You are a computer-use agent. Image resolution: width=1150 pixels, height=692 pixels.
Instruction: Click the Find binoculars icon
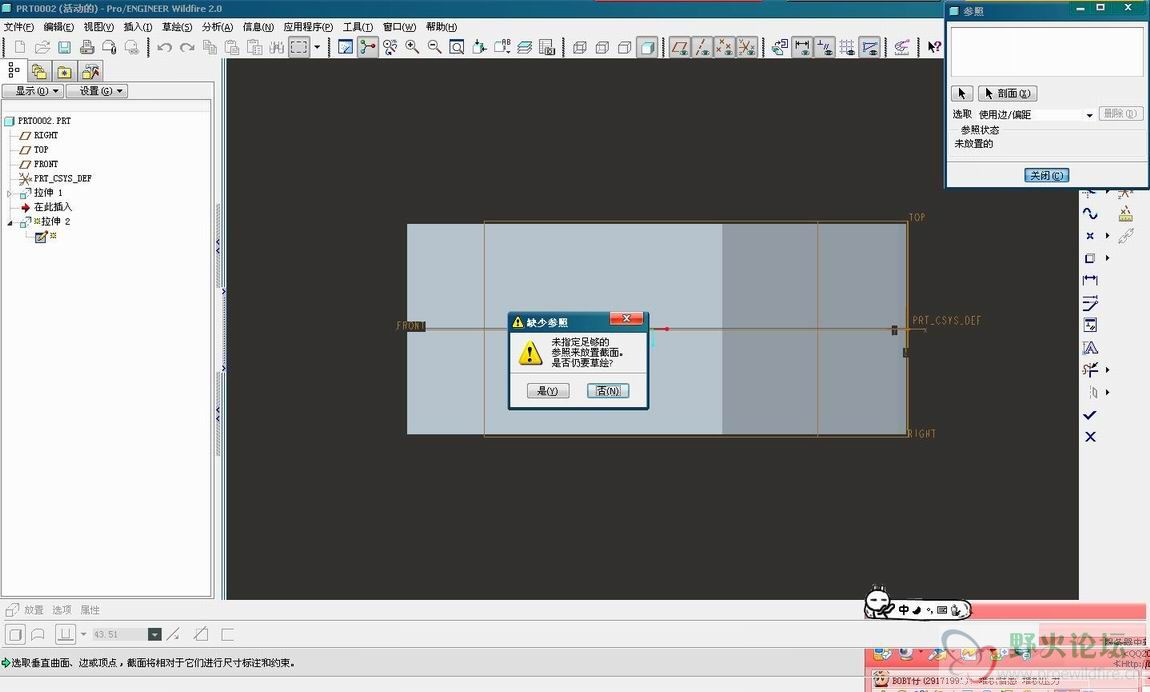pyautogui.click(x=276, y=47)
